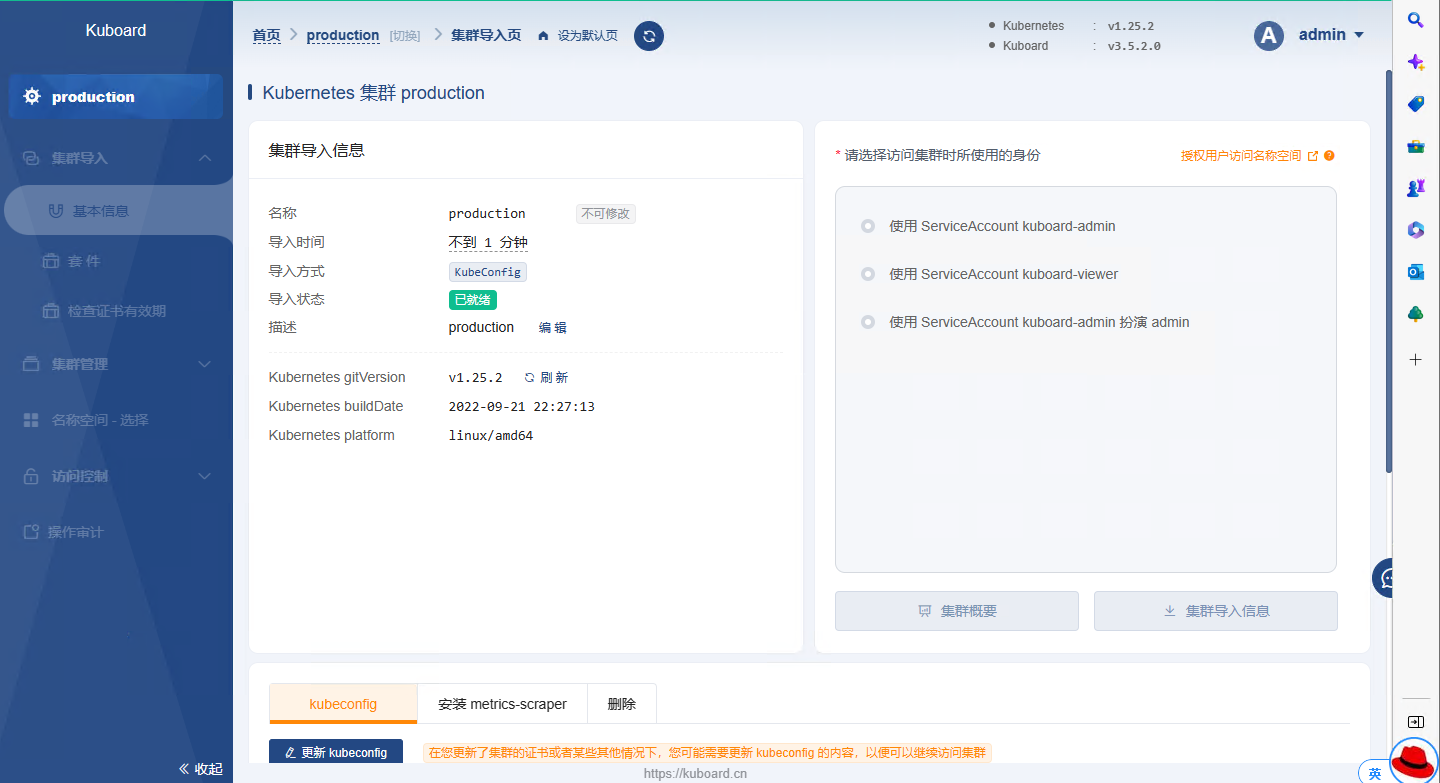Click the grid icon beside 名称空间 - 选择
The height and width of the screenshot is (783, 1440).
(31, 420)
